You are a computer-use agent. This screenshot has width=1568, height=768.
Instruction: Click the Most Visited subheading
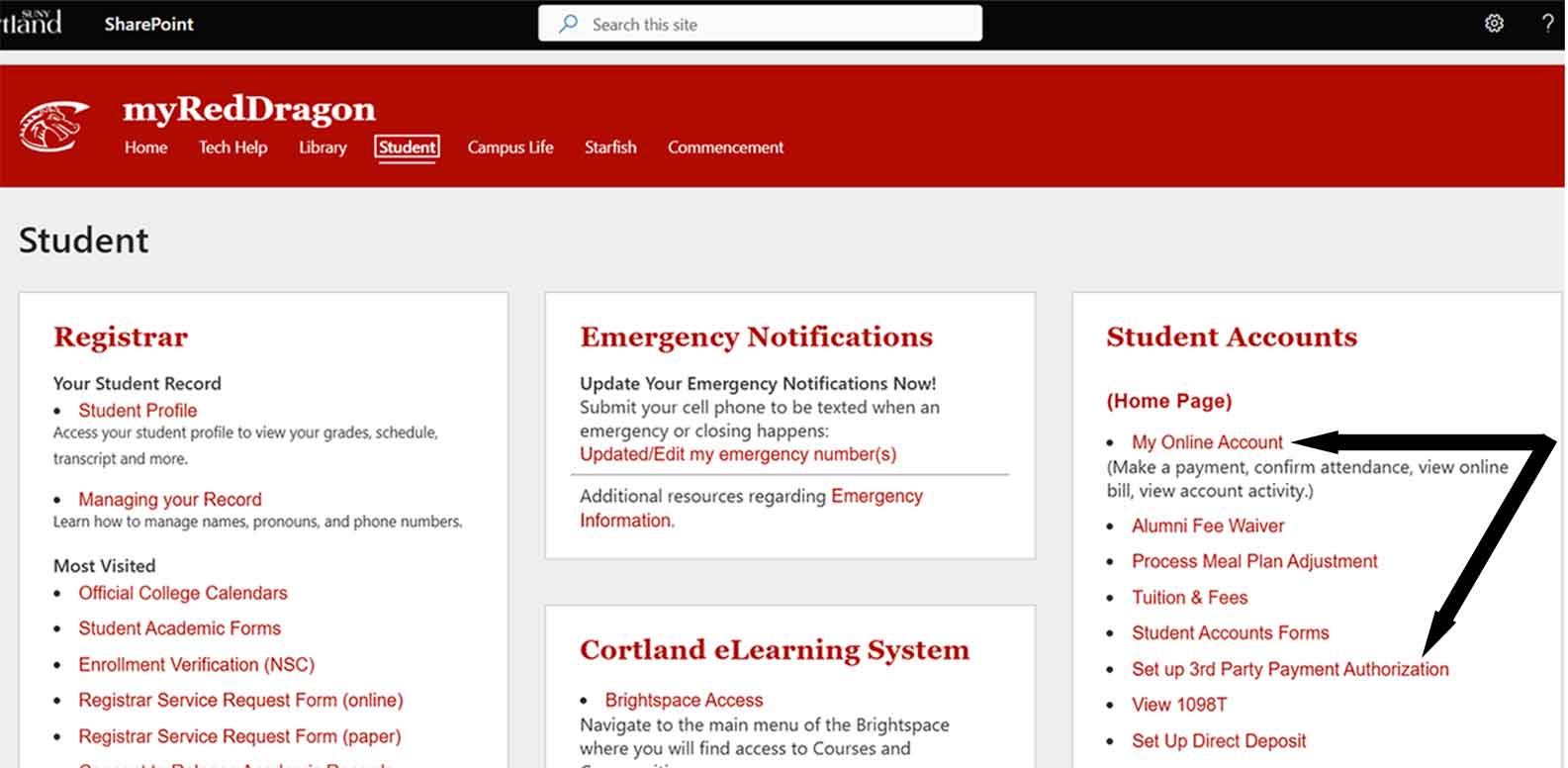click(104, 566)
